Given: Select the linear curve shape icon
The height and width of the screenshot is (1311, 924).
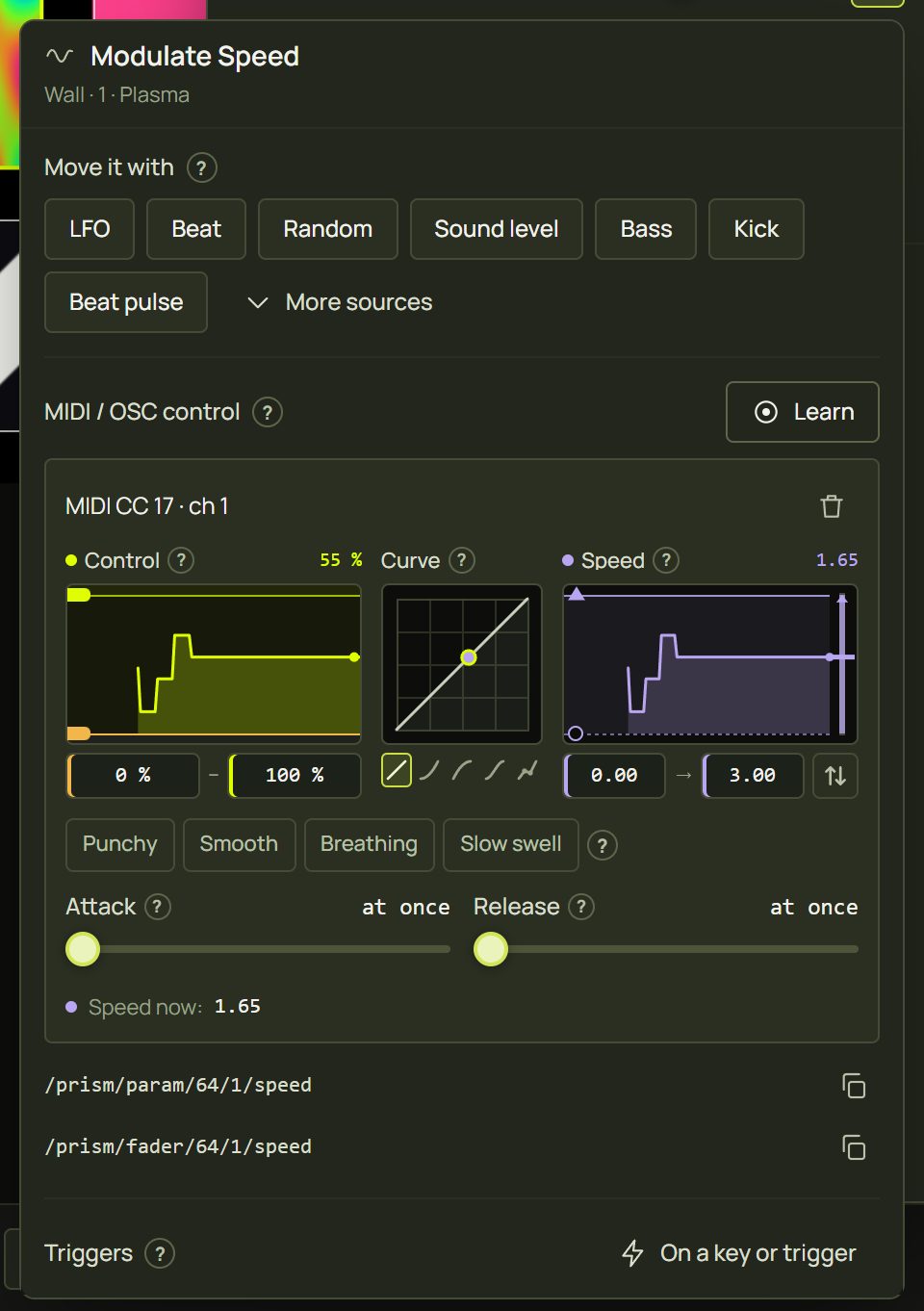Looking at the screenshot, I should (x=397, y=770).
